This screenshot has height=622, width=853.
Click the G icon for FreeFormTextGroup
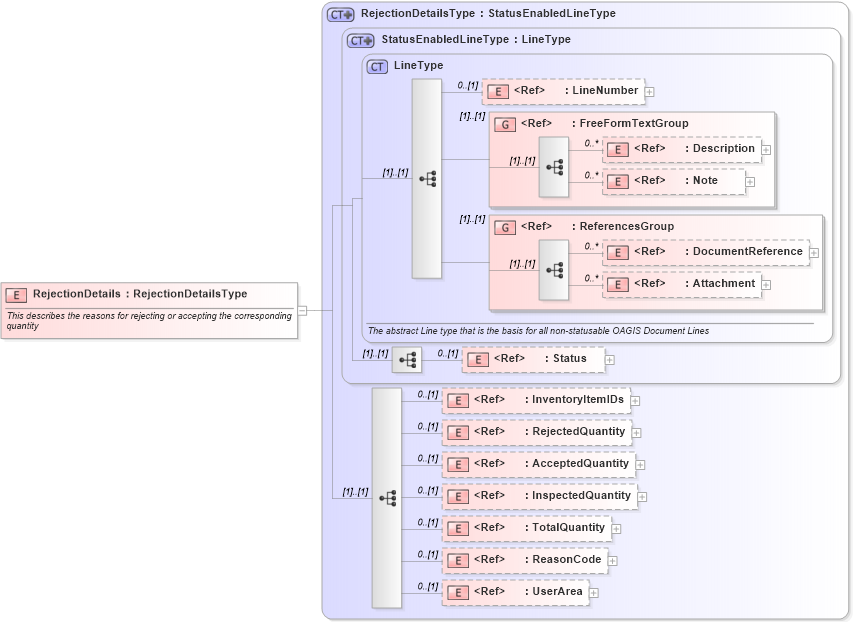click(x=503, y=123)
